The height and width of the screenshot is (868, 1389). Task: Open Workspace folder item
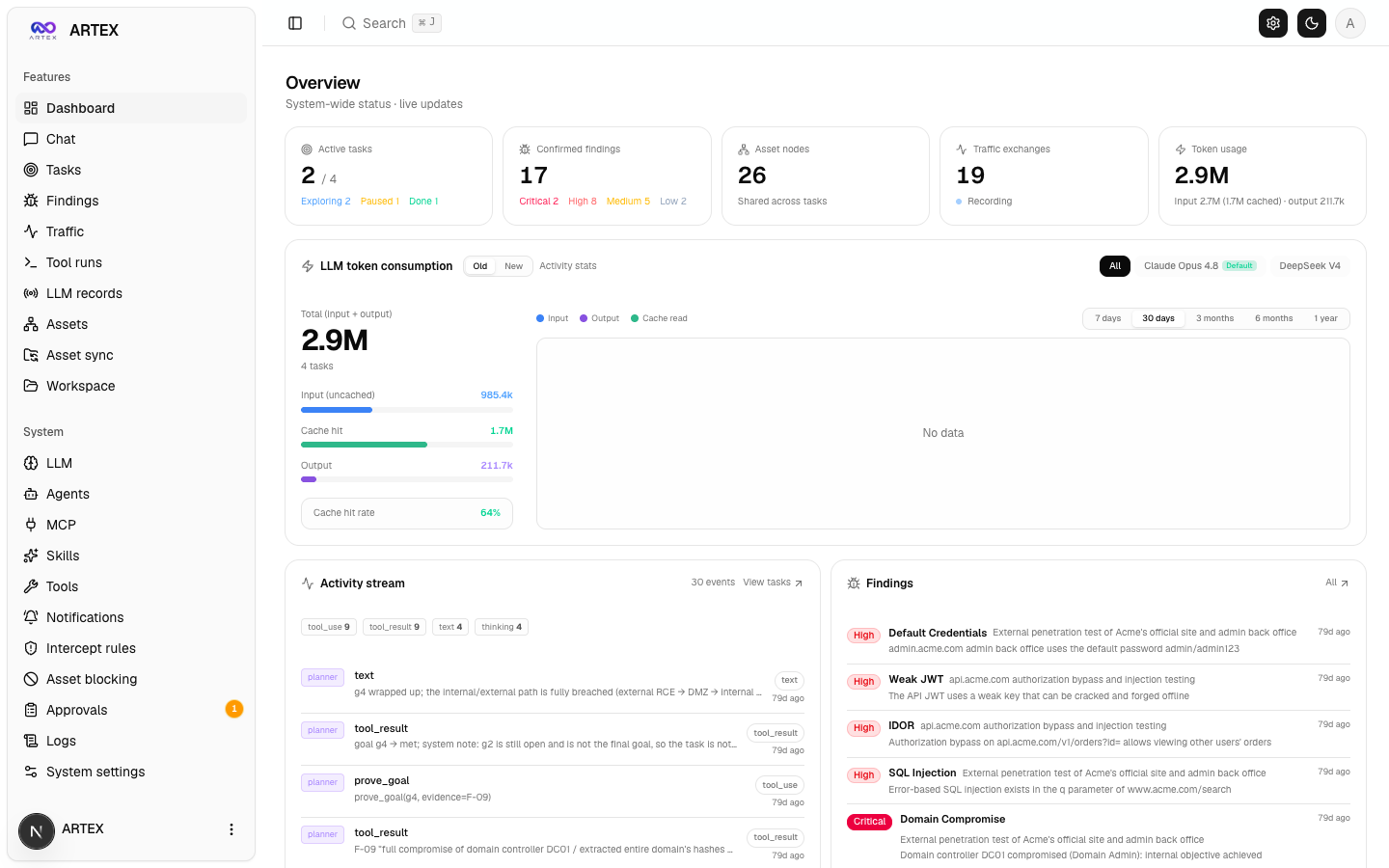[x=131, y=386]
